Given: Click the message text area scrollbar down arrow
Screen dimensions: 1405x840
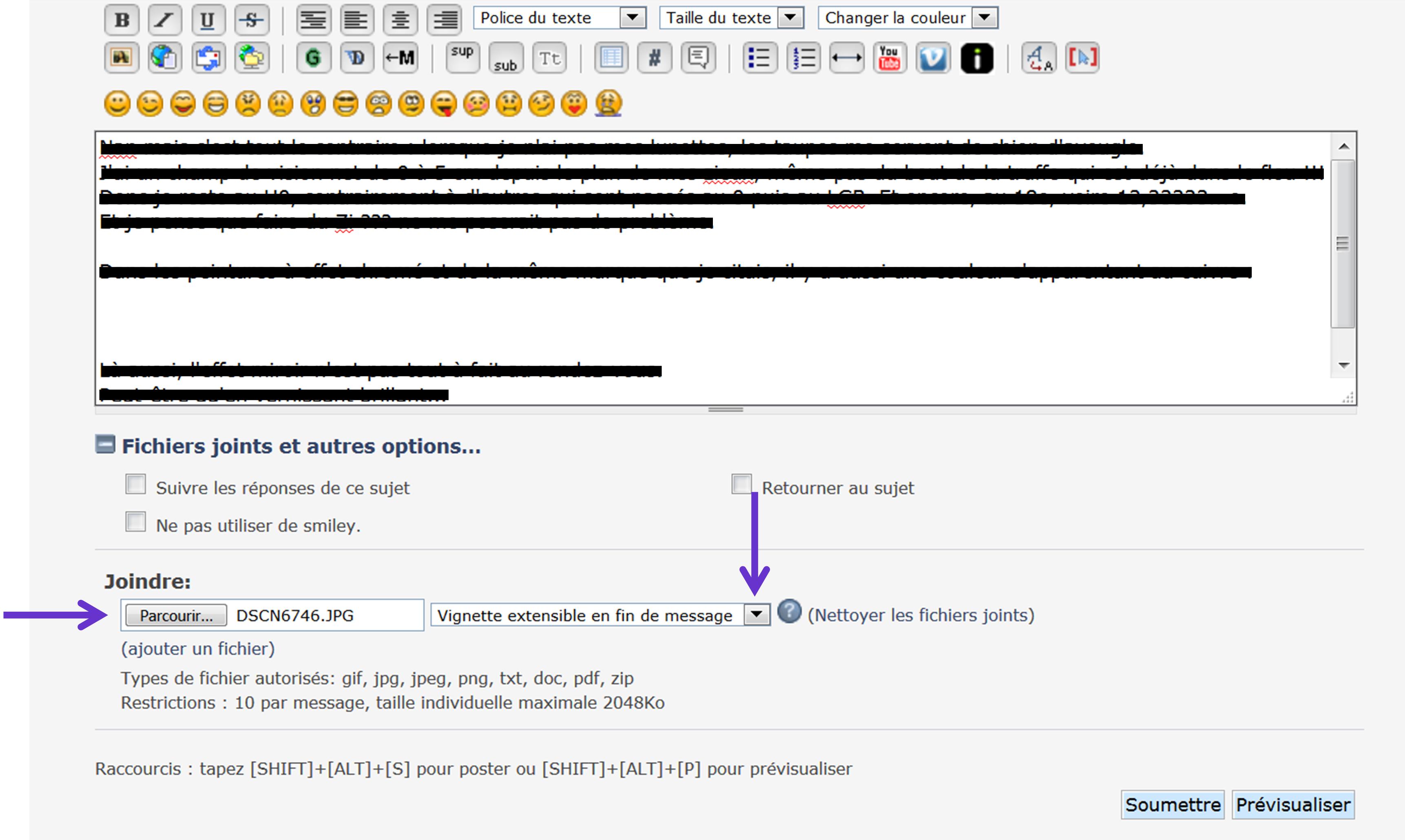Looking at the screenshot, I should point(1343,365).
